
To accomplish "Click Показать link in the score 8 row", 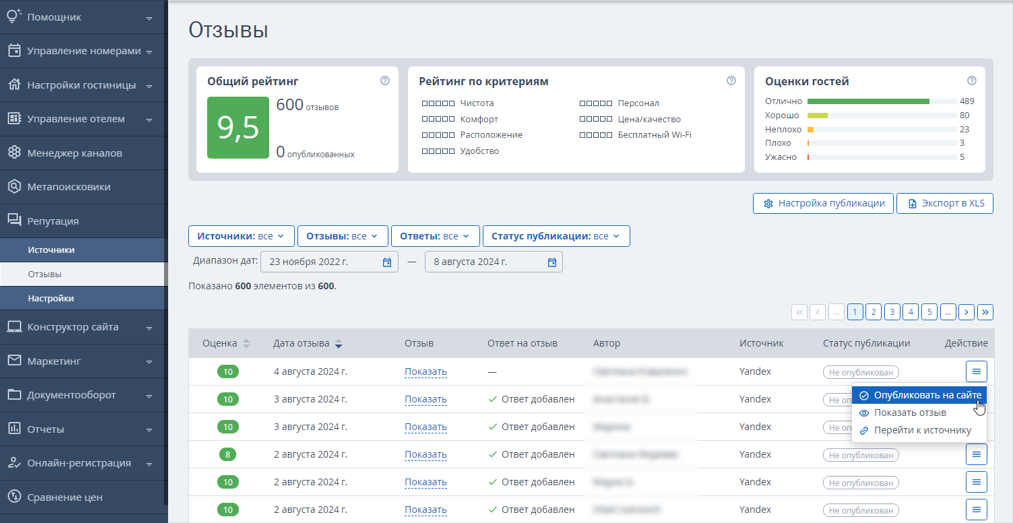I will click(x=426, y=455).
